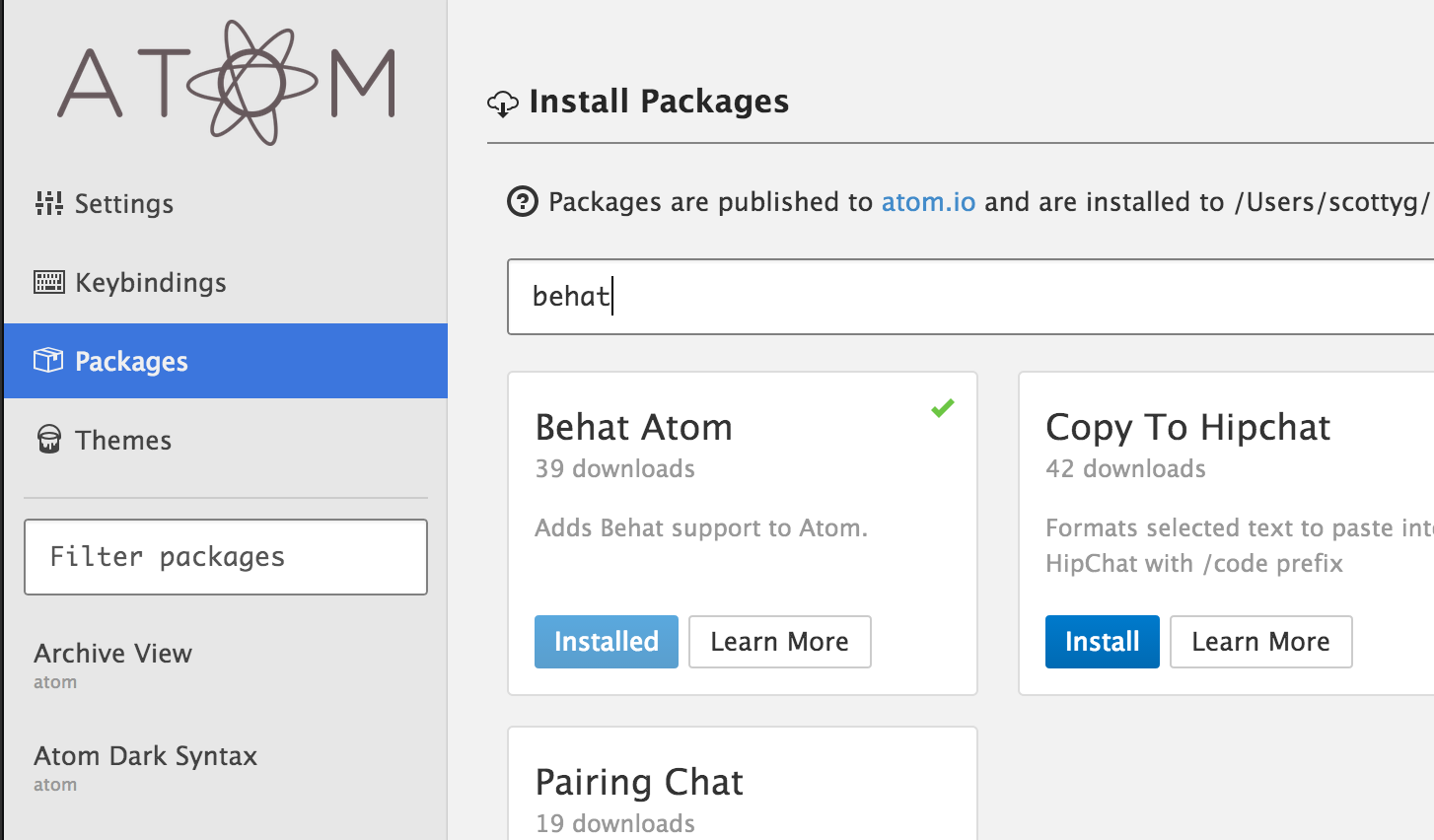Screen dimensions: 1434x840
Task: Click the Settings sliders icon
Action: (48, 203)
